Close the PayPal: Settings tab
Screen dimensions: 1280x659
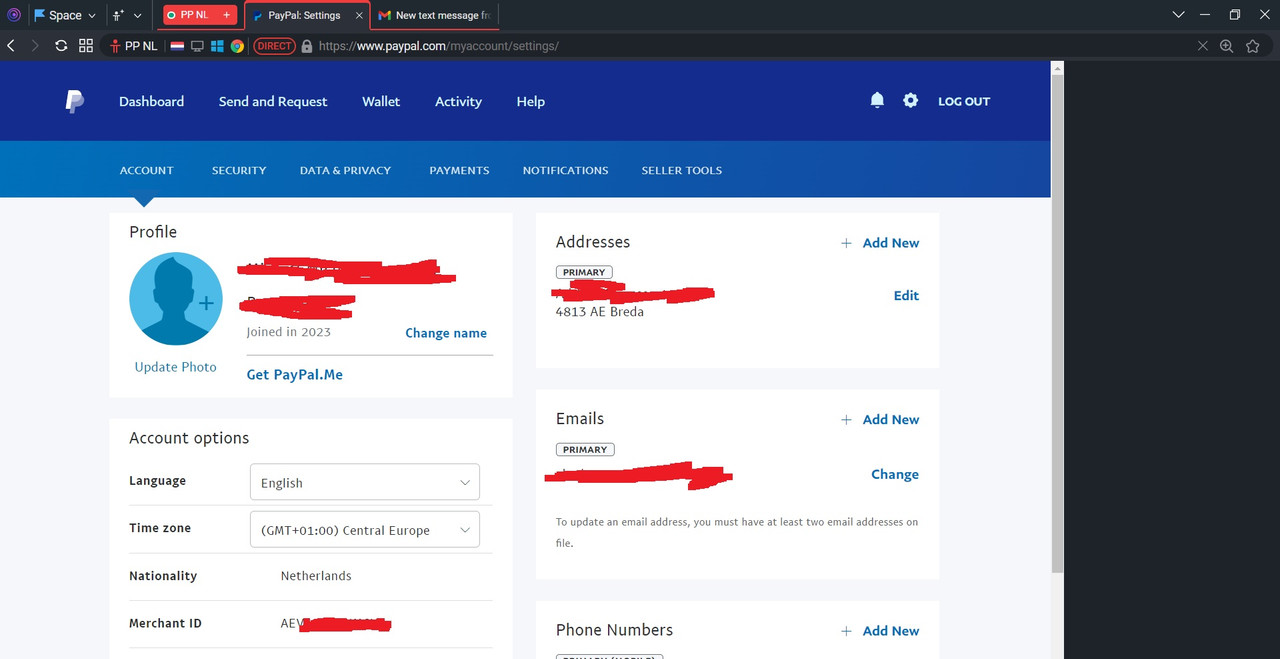pos(360,15)
